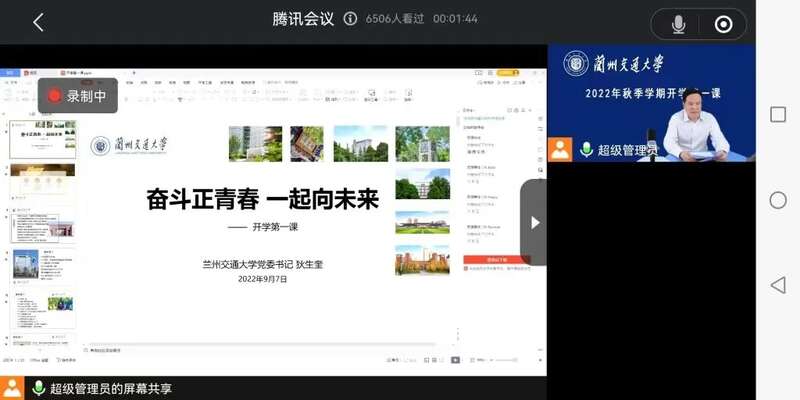
Task: Tap the 腾讯会议 meeting title
Action: coord(303,19)
